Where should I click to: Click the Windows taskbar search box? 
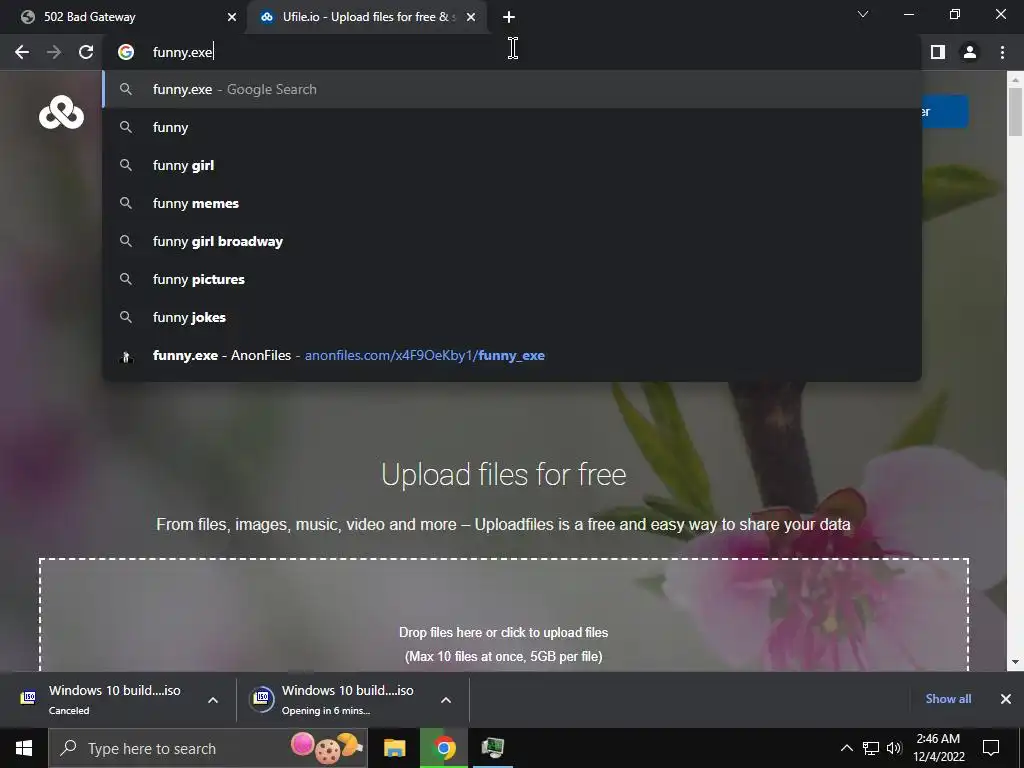[208, 748]
